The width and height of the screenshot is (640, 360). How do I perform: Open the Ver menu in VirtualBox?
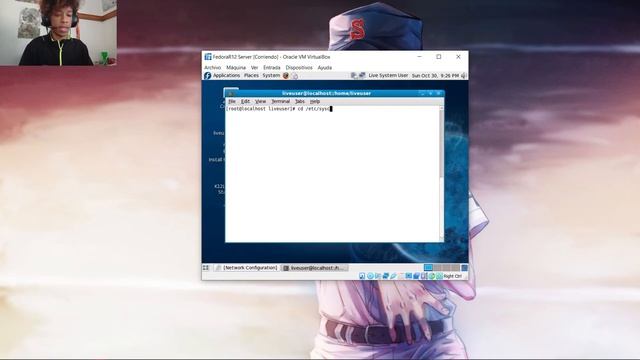[x=254, y=67]
